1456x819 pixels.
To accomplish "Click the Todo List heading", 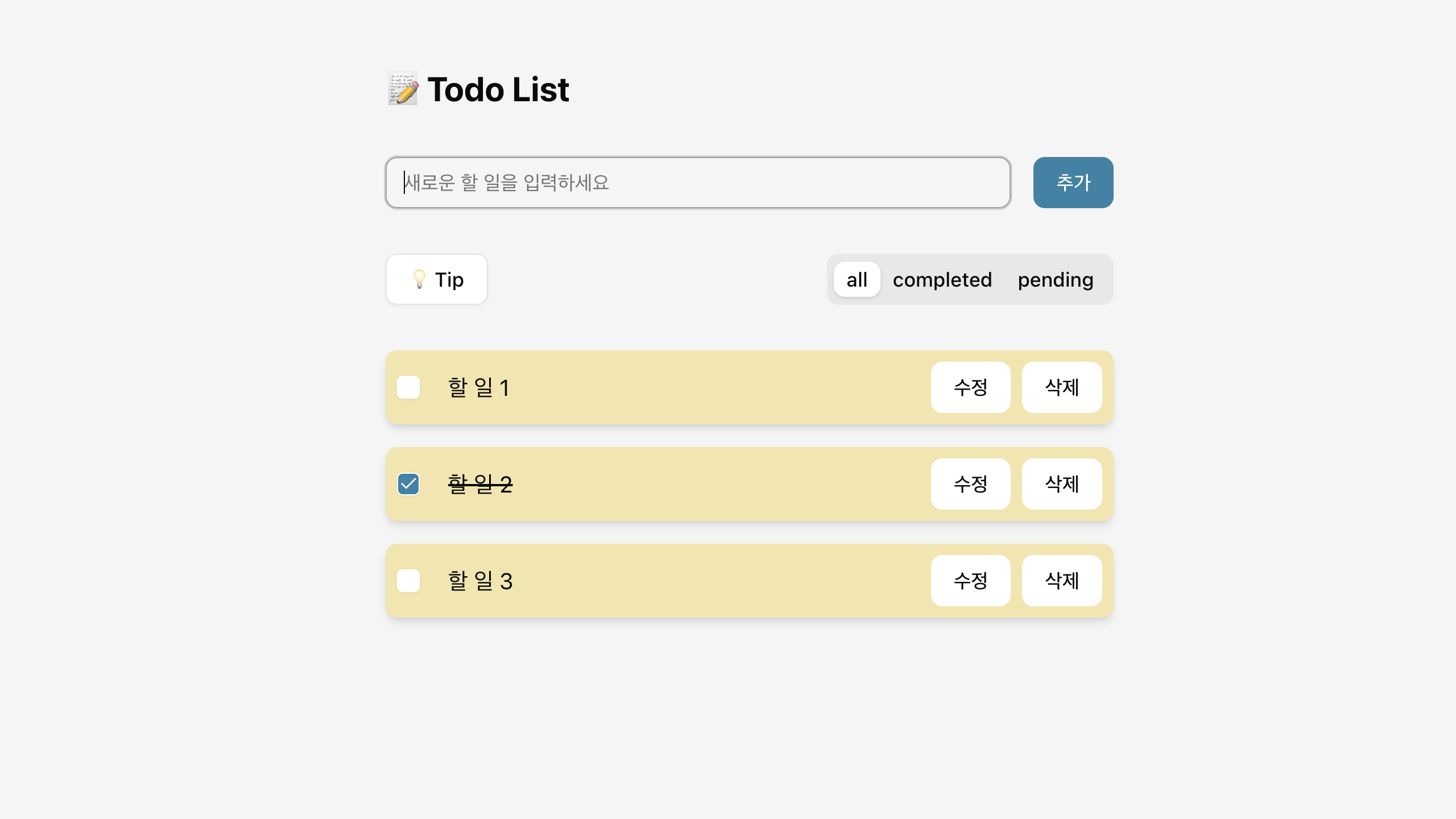I will 498,89.
